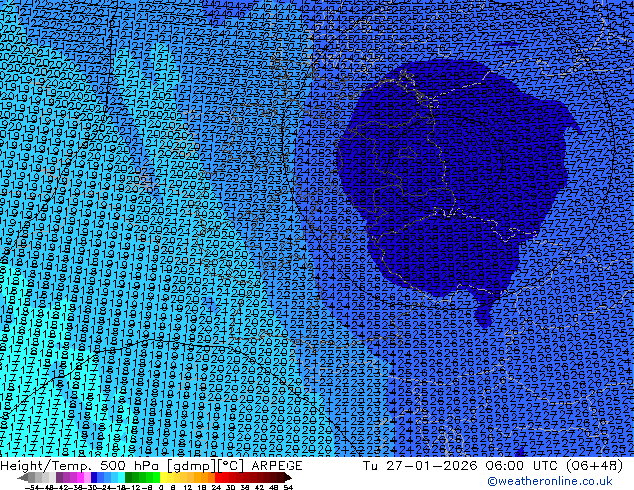Pick the pale pink swatch near -30
Screen dimensions: 634x490
click(87, 478)
